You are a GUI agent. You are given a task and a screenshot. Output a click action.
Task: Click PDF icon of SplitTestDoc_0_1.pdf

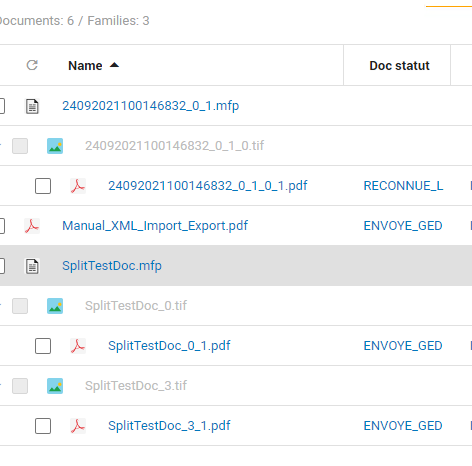pyautogui.click(x=78, y=346)
